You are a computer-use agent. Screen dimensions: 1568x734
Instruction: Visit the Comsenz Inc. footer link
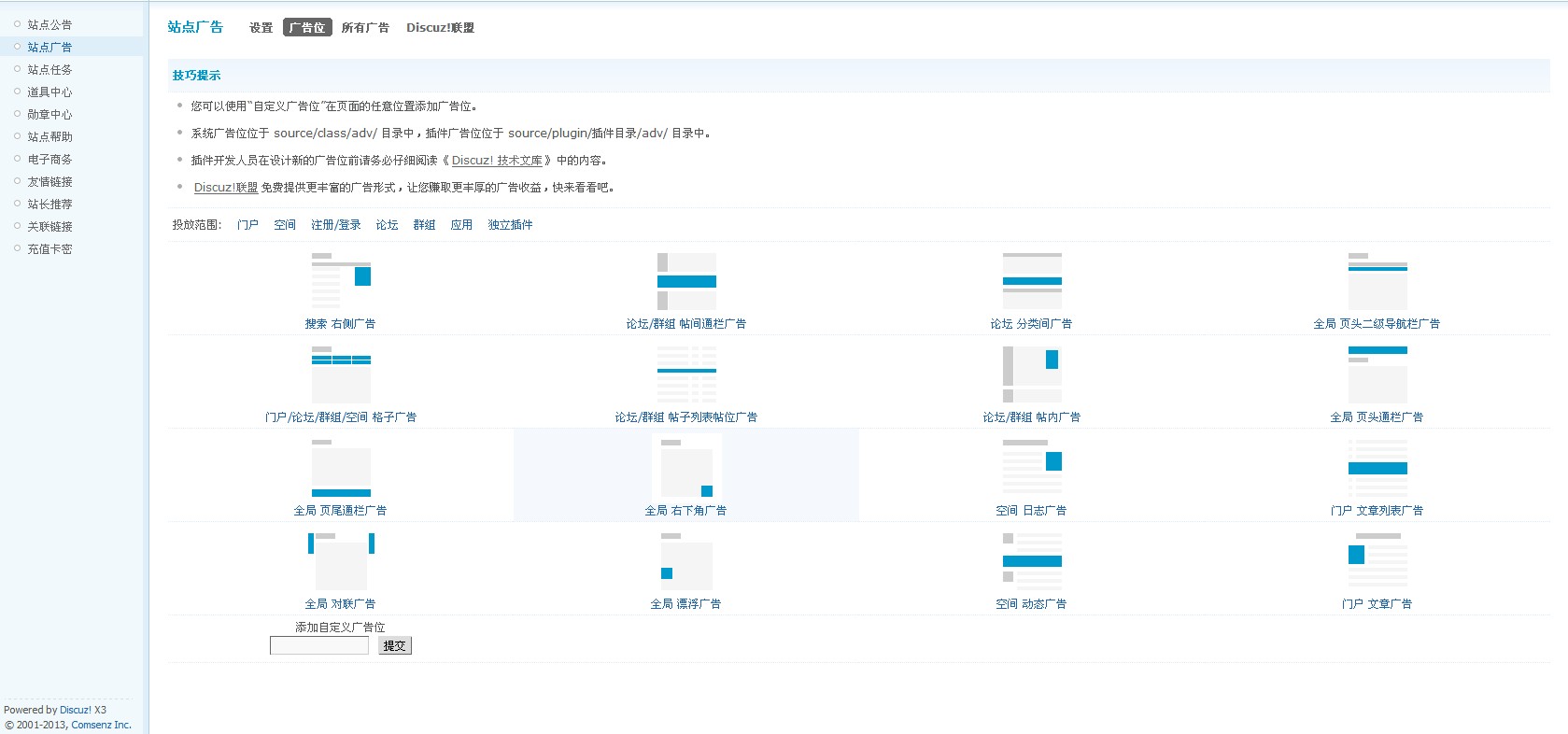click(101, 725)
